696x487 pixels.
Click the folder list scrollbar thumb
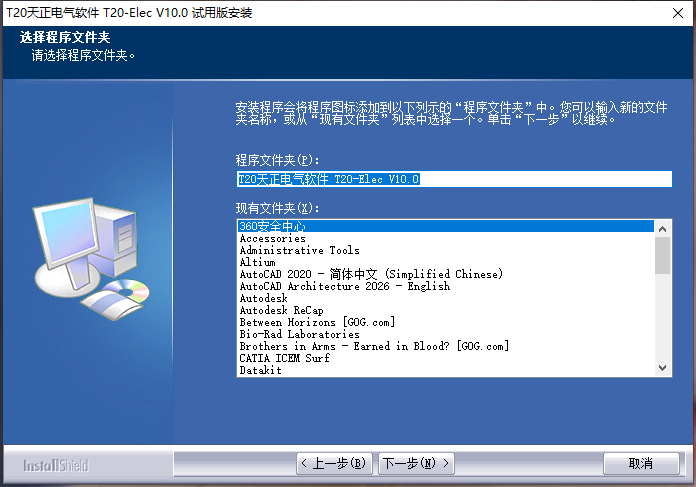coord(663,255)
